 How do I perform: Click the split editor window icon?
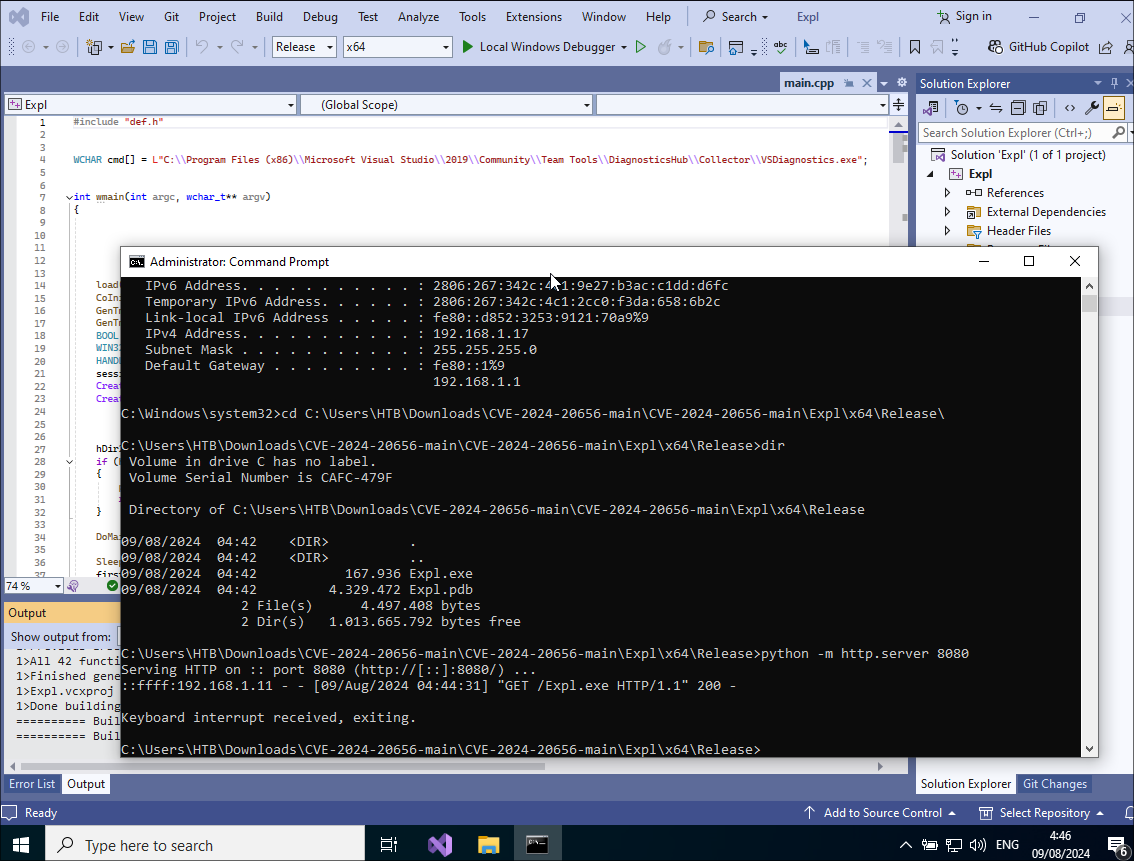[x=898, y=105]
